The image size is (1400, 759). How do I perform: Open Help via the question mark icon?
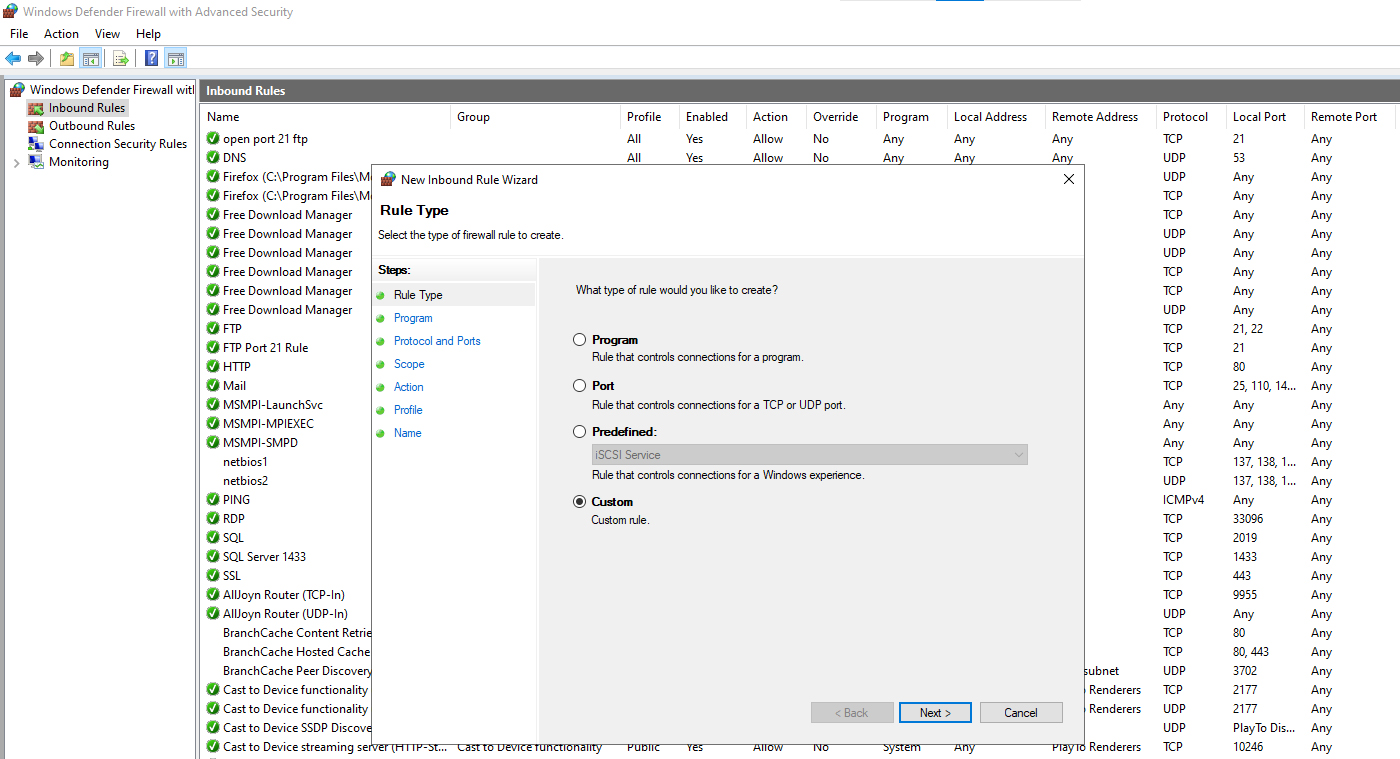coord(151,58)
